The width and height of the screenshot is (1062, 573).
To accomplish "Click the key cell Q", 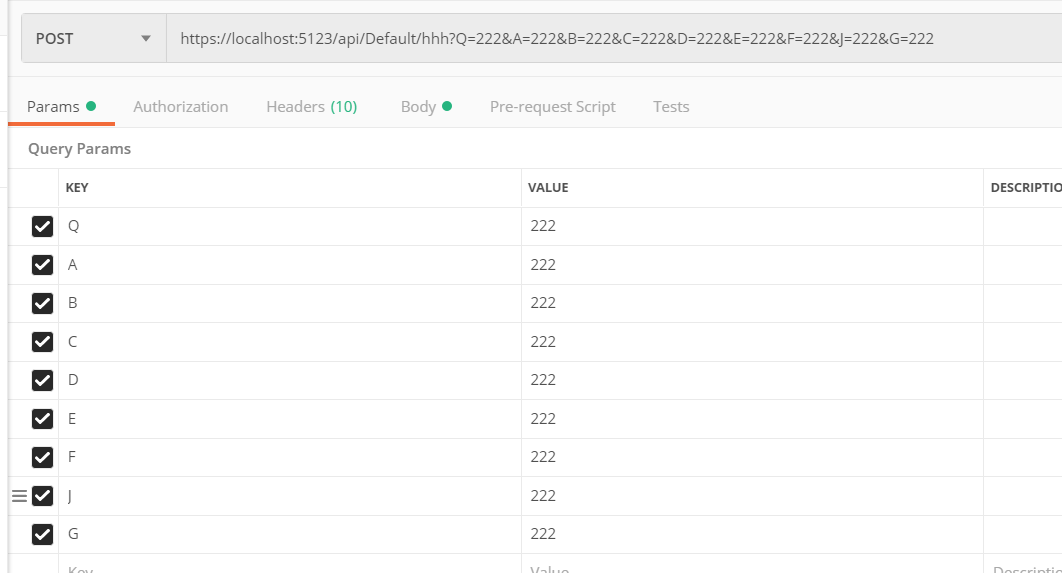I will pyautogui.click(x=290, y=226).
